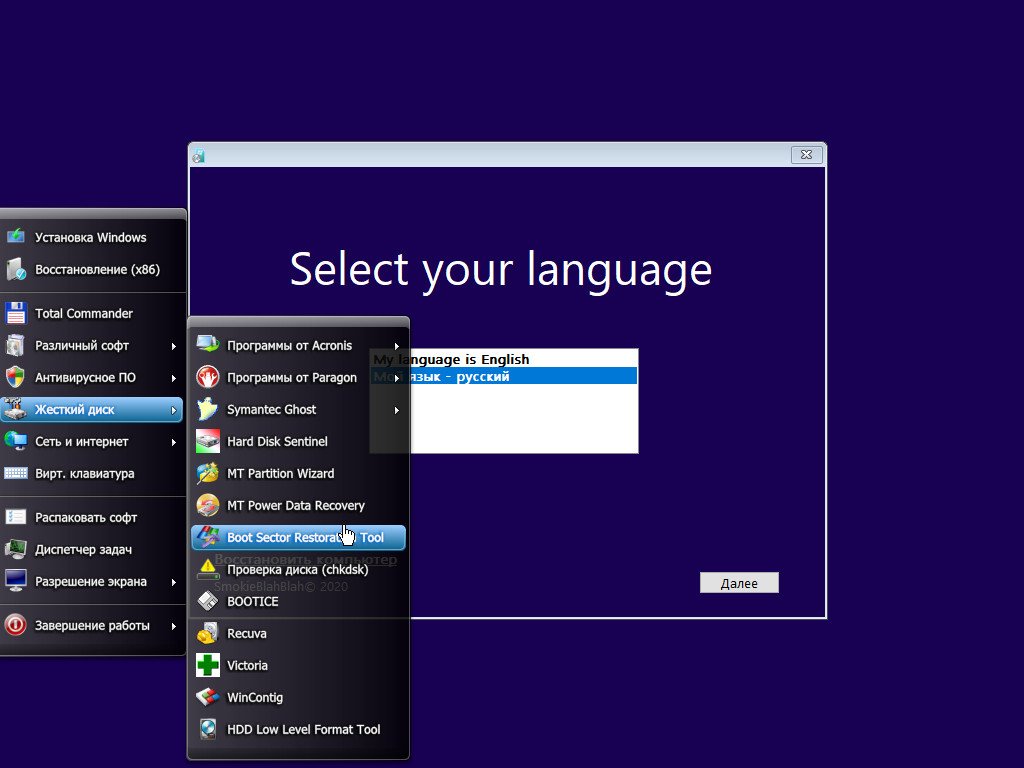This screenshot has height=768, width=1024.
Task: Choose the Recuva label
Action: pos(246,633)
